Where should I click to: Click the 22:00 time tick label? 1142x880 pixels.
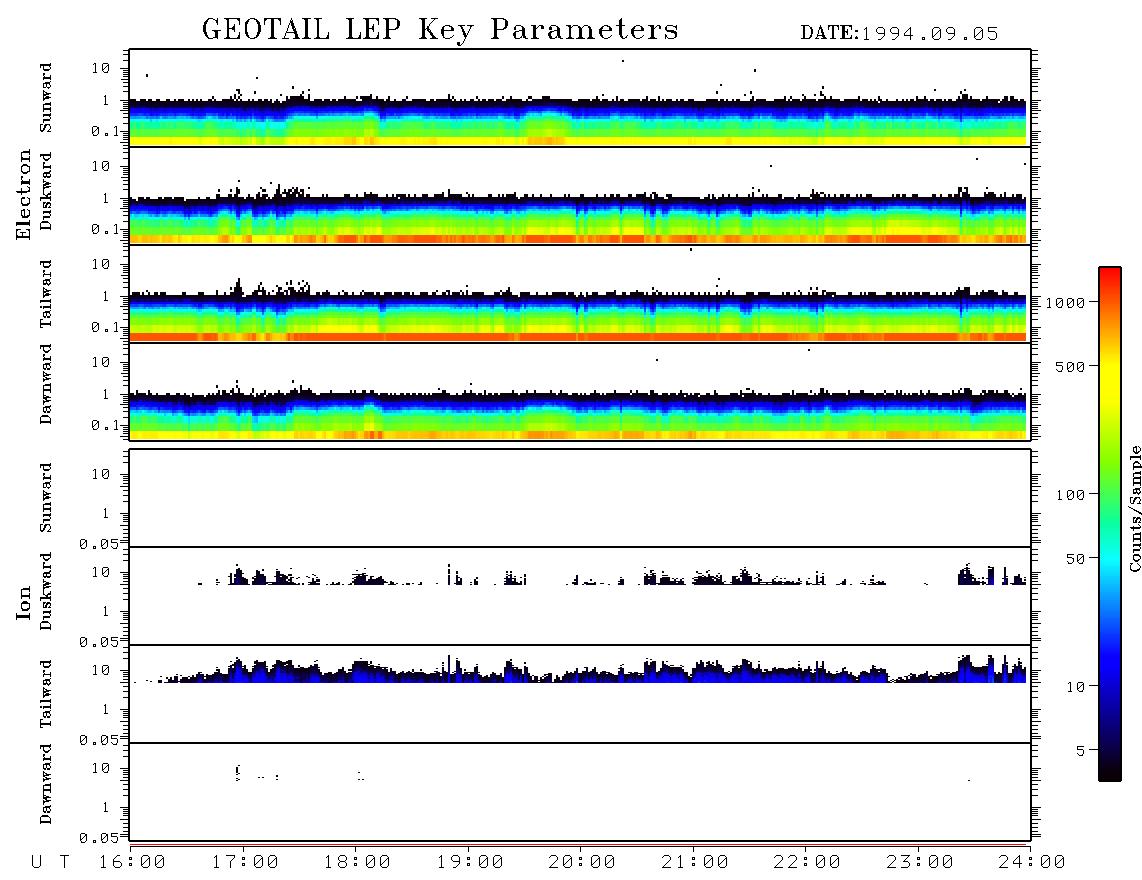click(807, 862)
